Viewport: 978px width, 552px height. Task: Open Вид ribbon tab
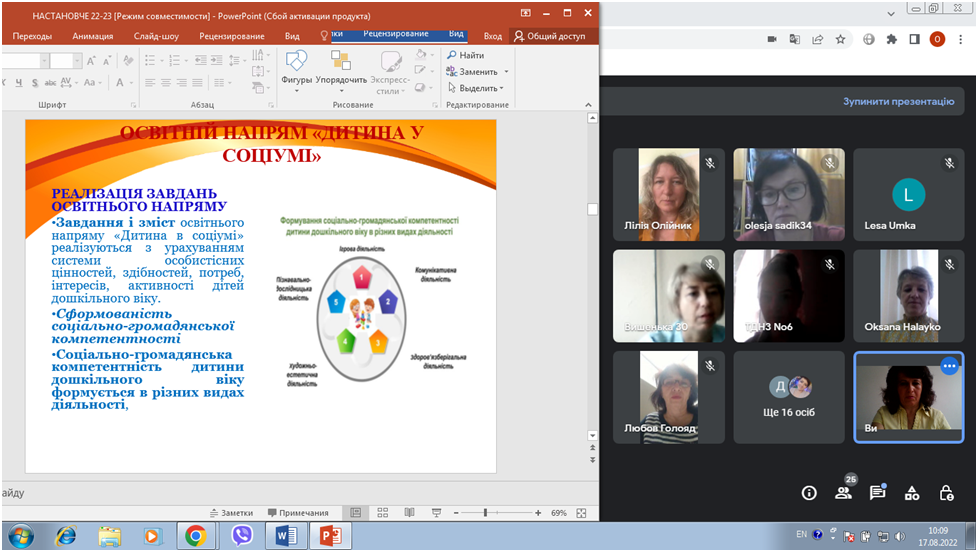293,36
